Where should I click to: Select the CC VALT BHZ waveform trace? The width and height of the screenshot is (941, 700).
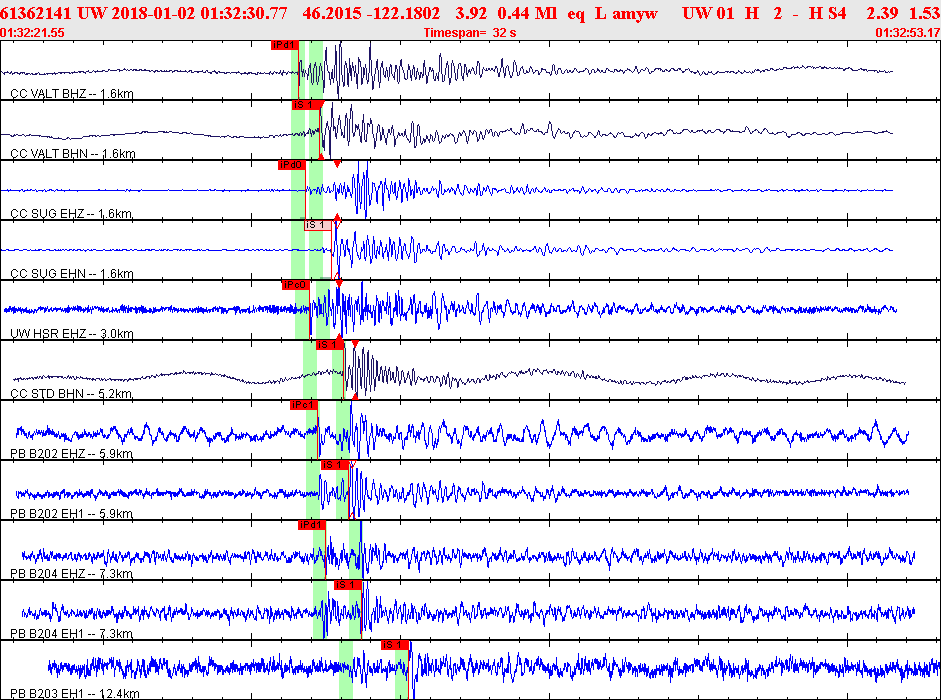click(447, 70)
